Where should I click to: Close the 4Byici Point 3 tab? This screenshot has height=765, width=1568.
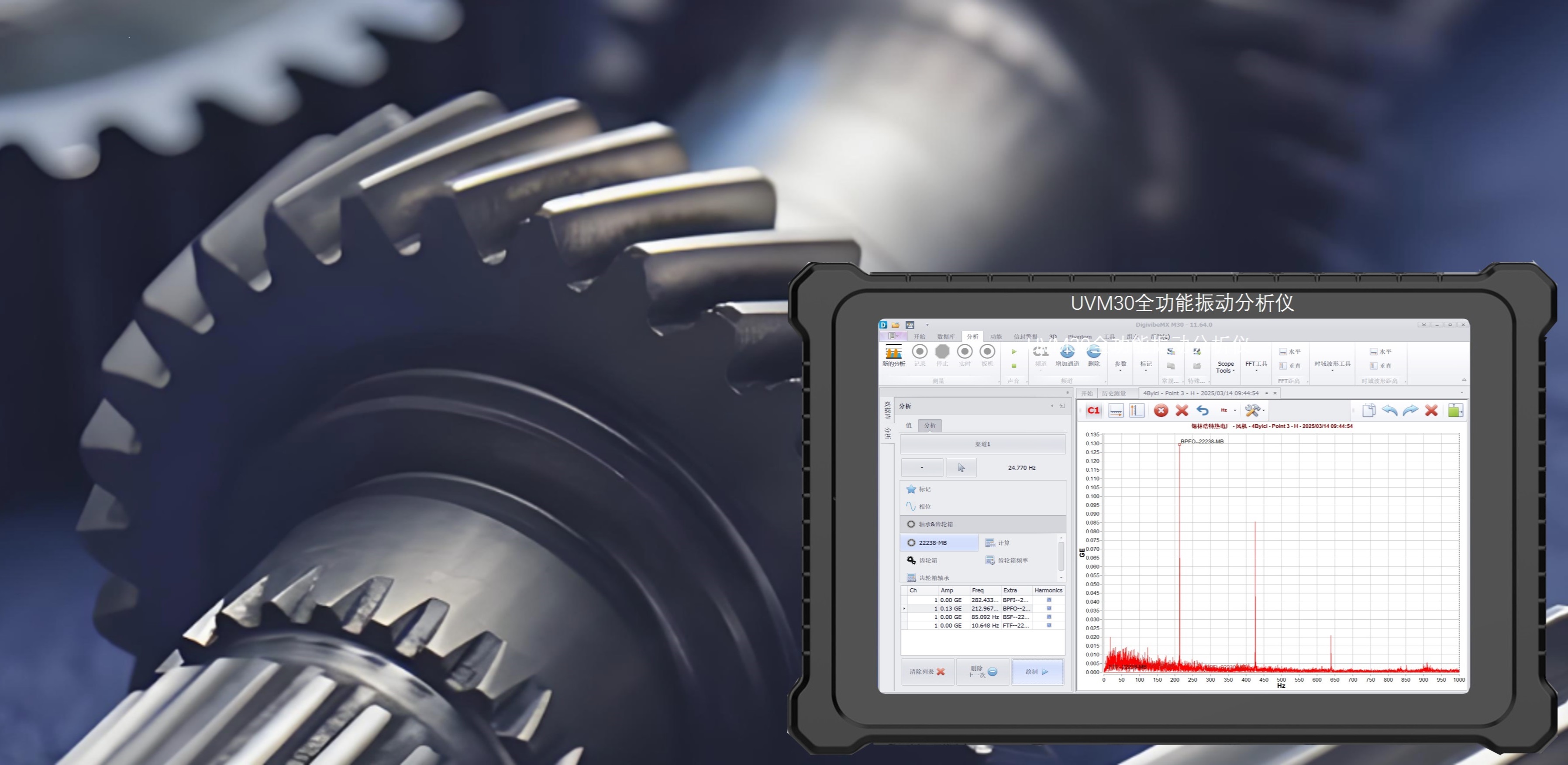click(x=1275, y=393)
